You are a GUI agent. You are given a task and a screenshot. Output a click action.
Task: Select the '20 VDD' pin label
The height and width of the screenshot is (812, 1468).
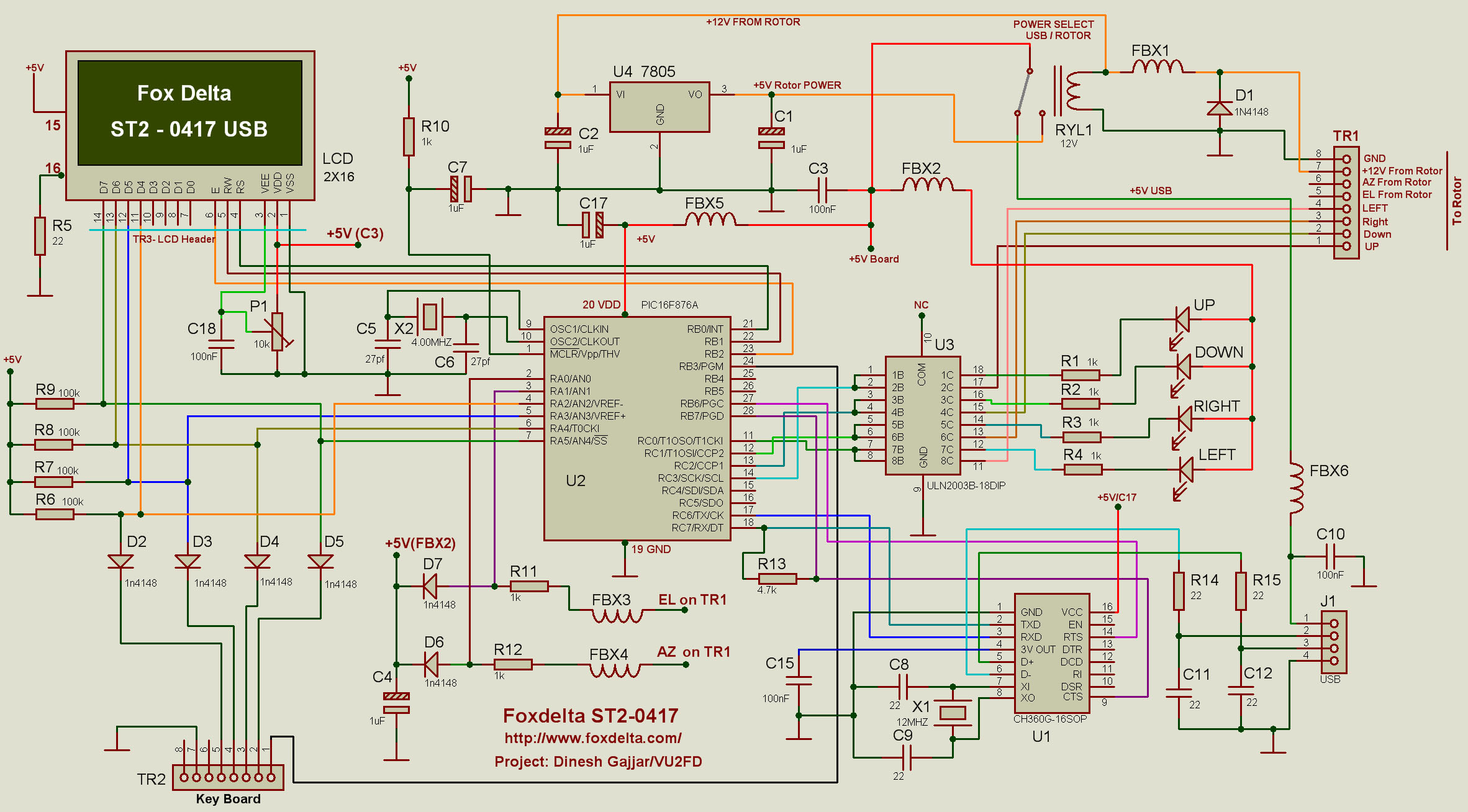coord(601,305)
